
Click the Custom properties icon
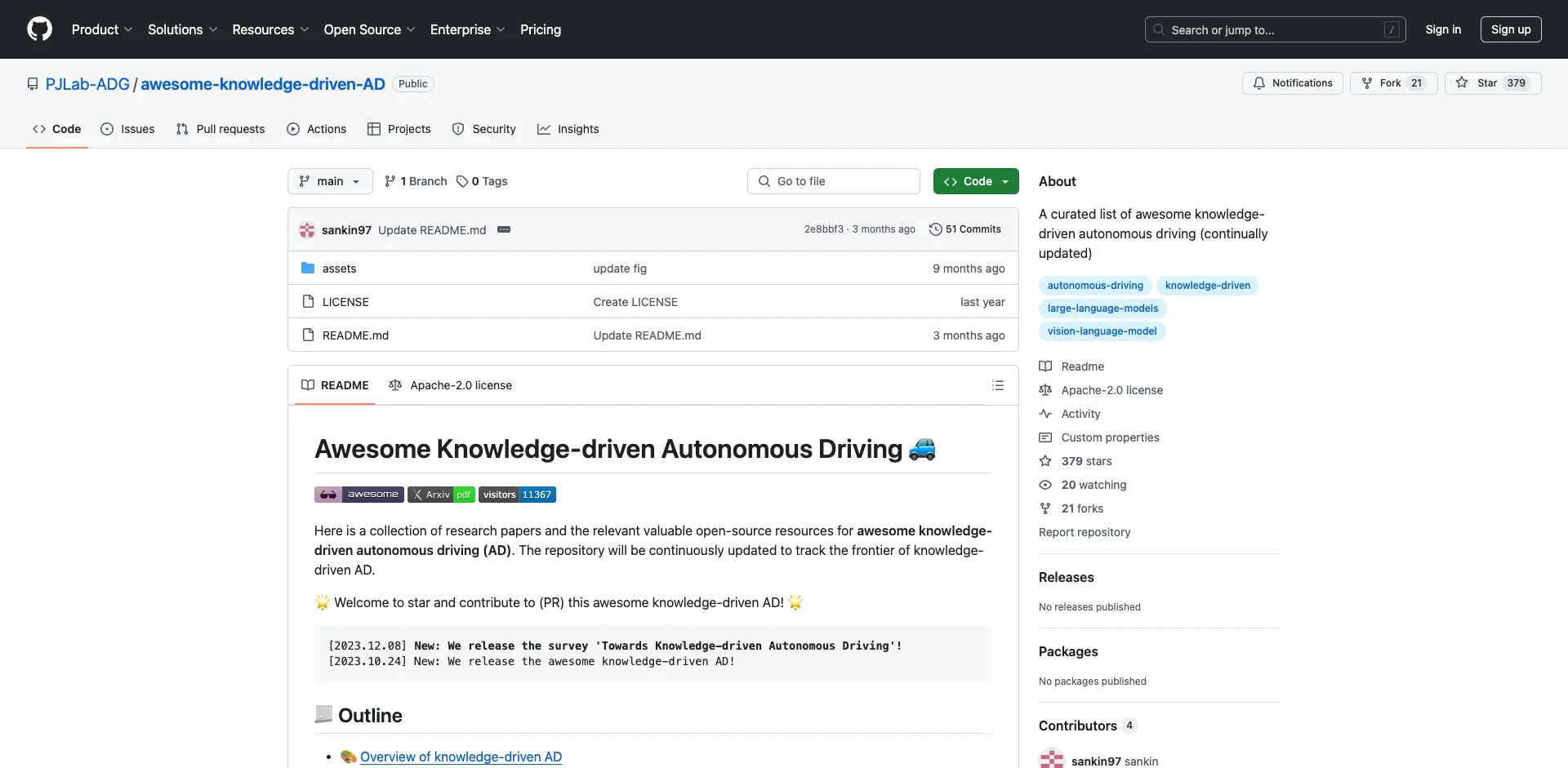click(1045, 437)
